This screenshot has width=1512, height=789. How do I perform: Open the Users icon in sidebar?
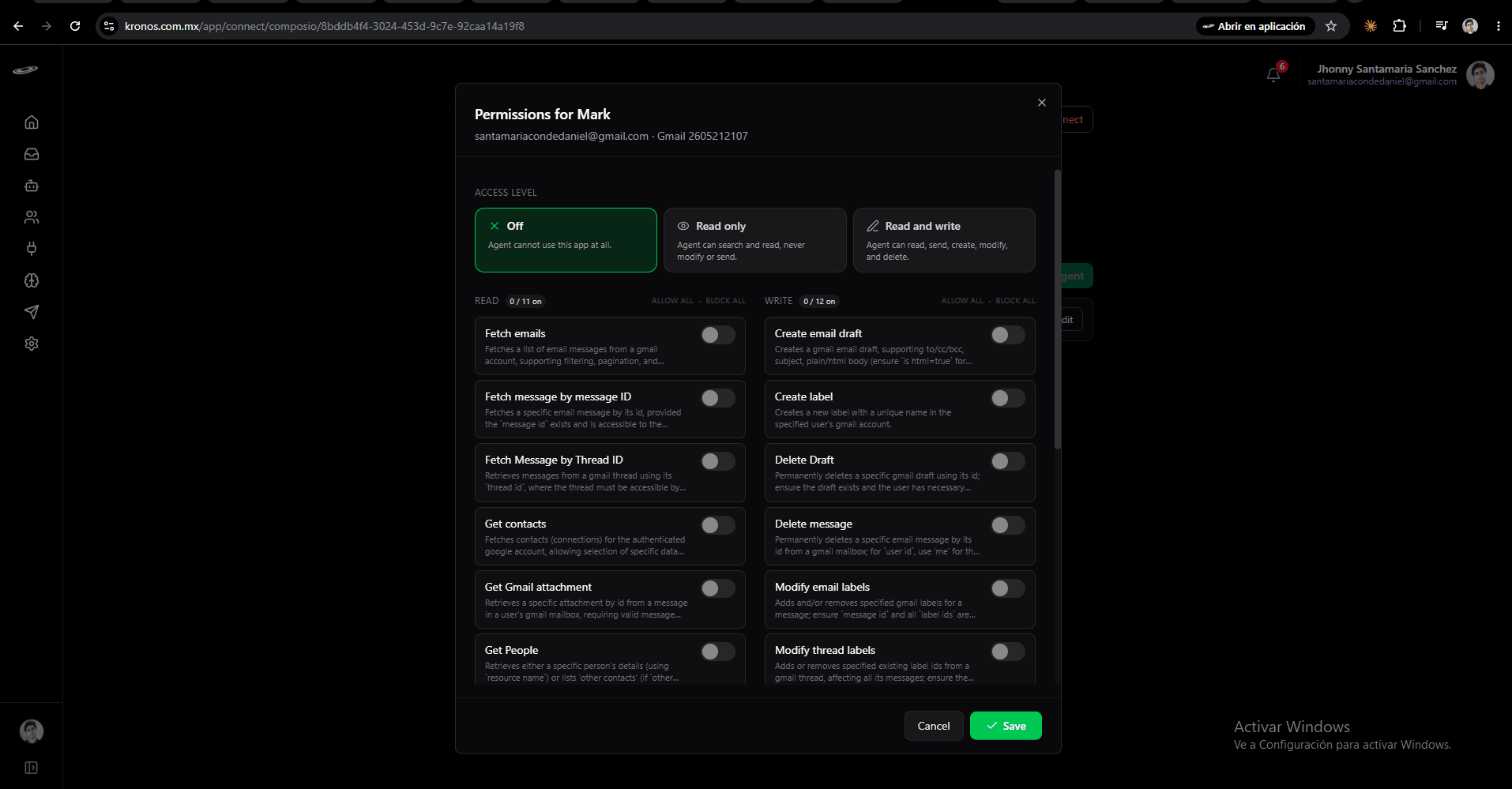pyautogui.click(x=32, y=217)
